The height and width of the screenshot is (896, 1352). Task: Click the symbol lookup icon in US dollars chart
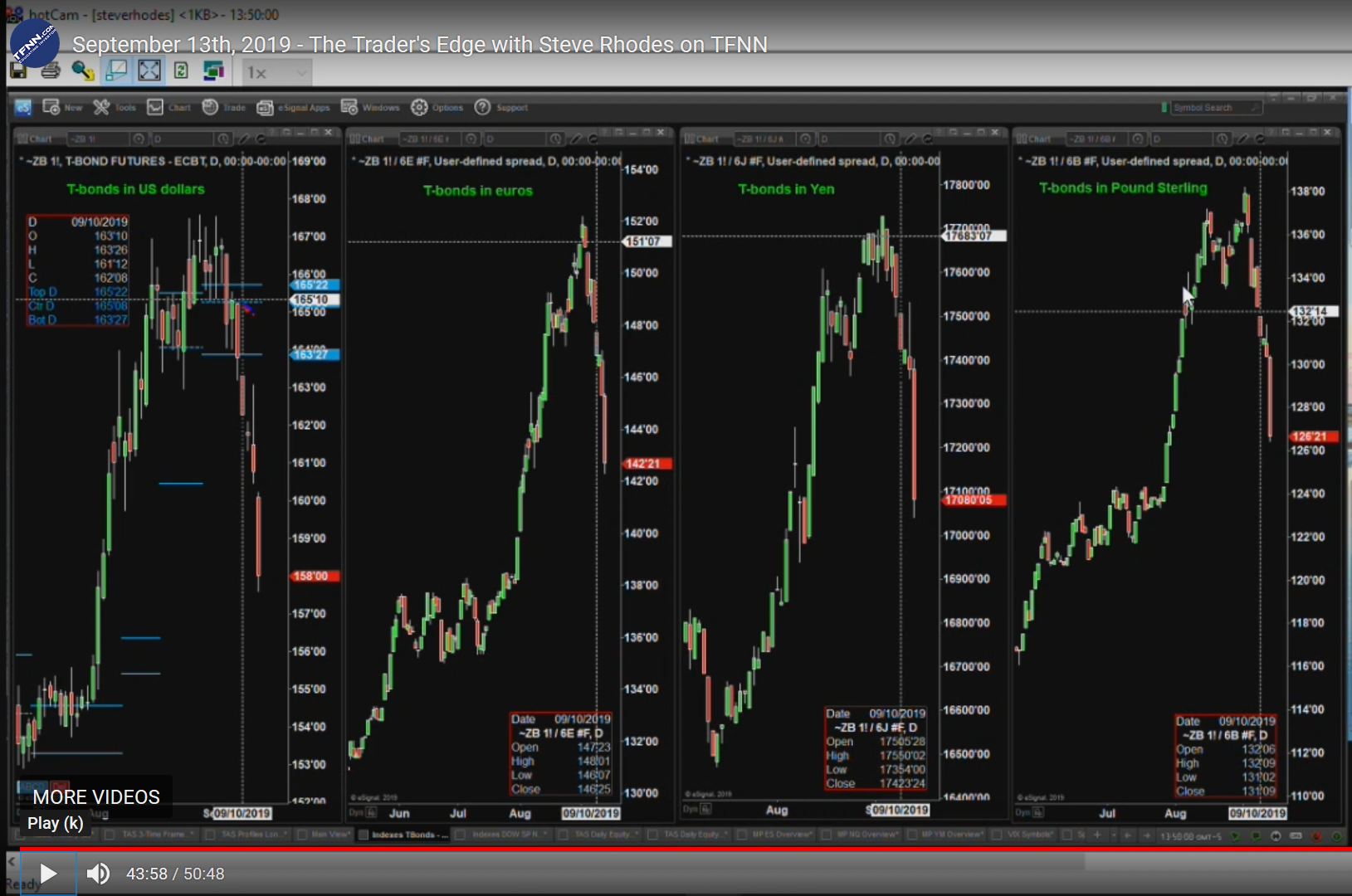139,139
